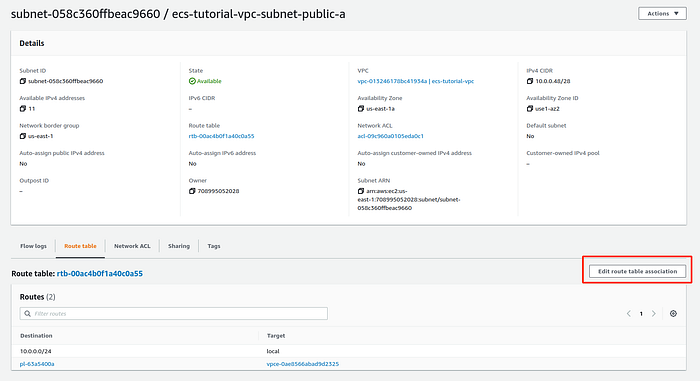Go to next page of routes
700x381 pixels.
click(654, 314)
